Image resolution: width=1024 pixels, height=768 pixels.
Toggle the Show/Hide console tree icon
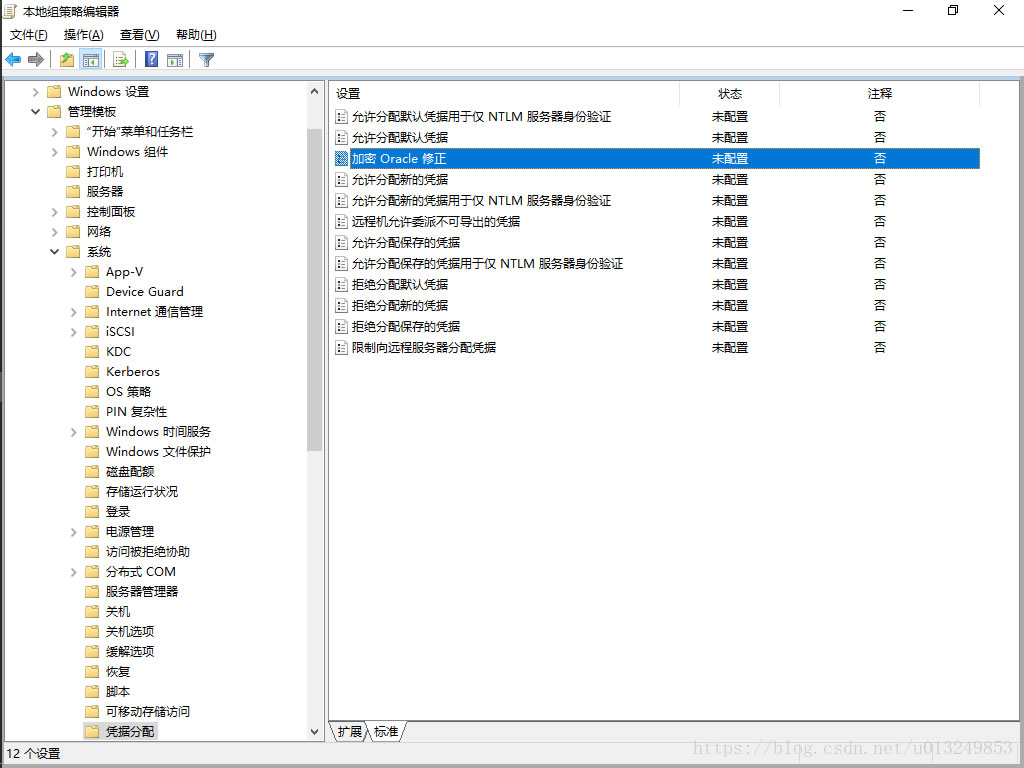[x=91, y=60]
